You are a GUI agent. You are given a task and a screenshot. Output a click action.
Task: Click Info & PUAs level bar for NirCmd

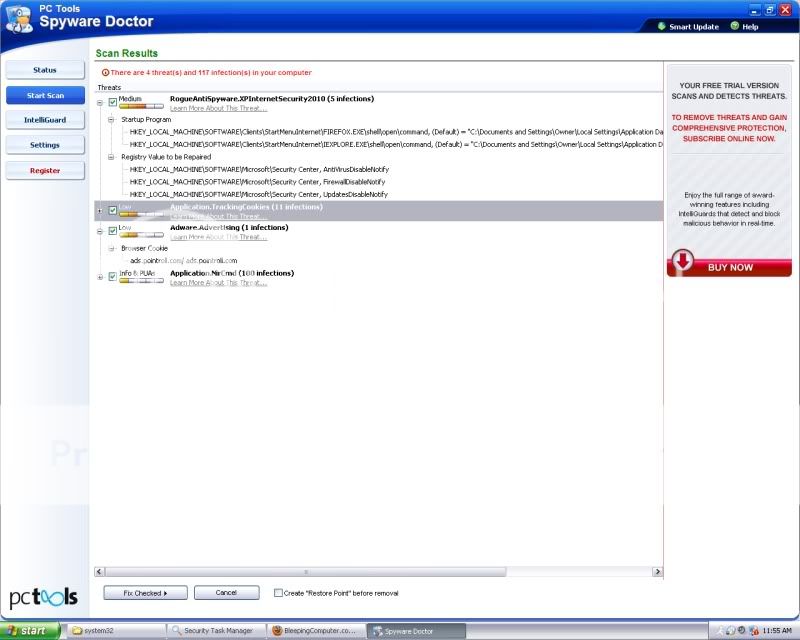pos(141,281)
